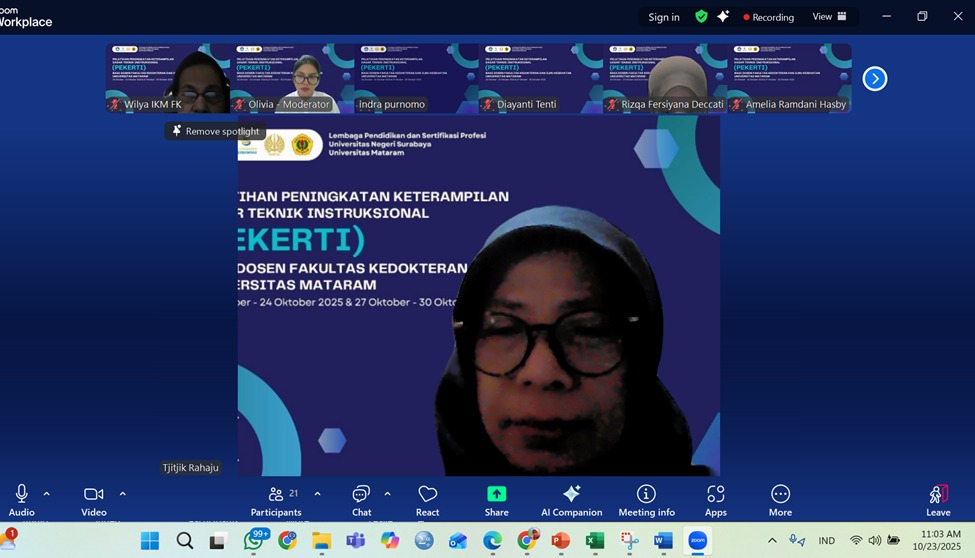Viewport: 975px width, 558px height.
Task: Open AI Companion from the toolbar
Action: click(571, 498)
